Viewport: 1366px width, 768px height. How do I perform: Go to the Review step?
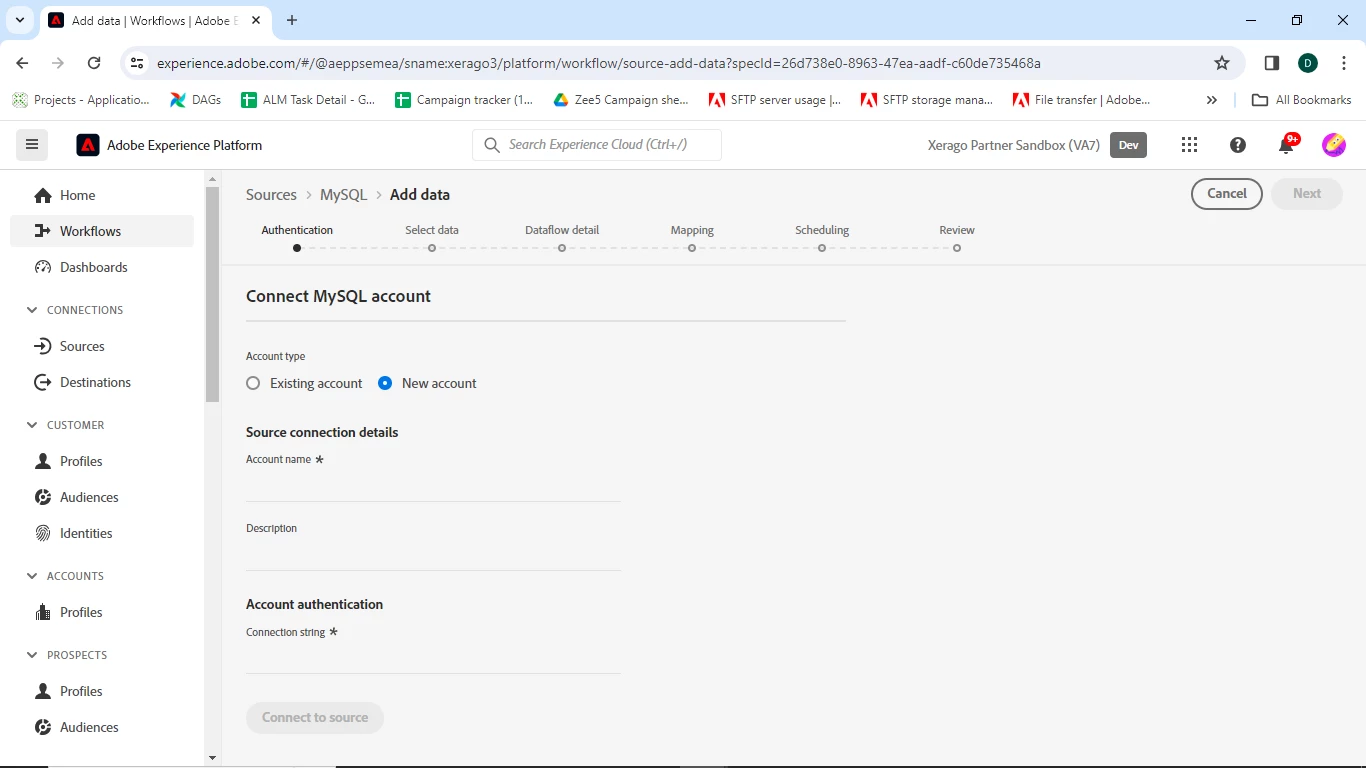(957, 238)
